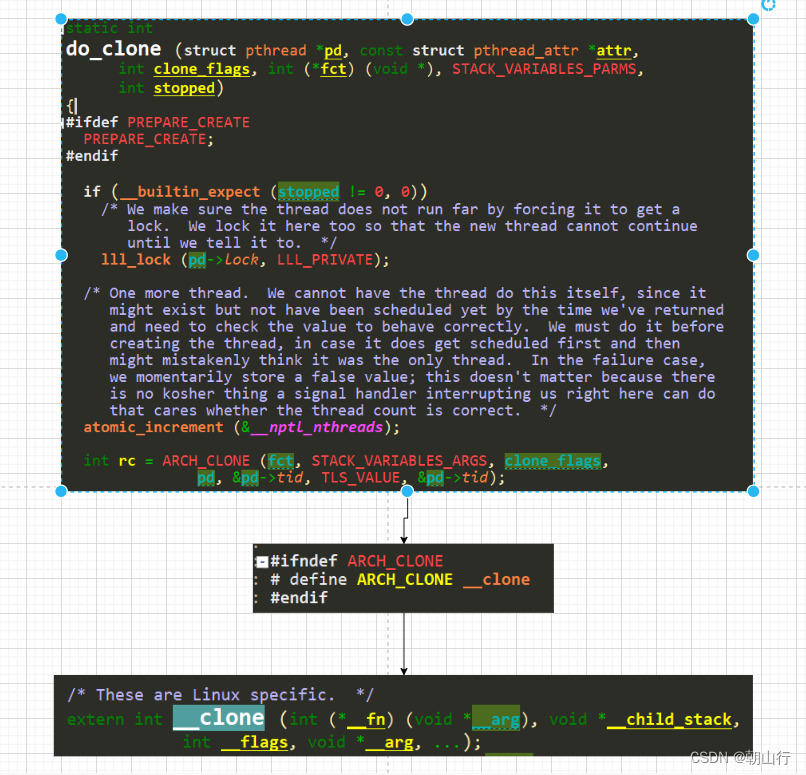Click the lll_lock call text
The width and height of the screenshot is (806, 775).
136,260
